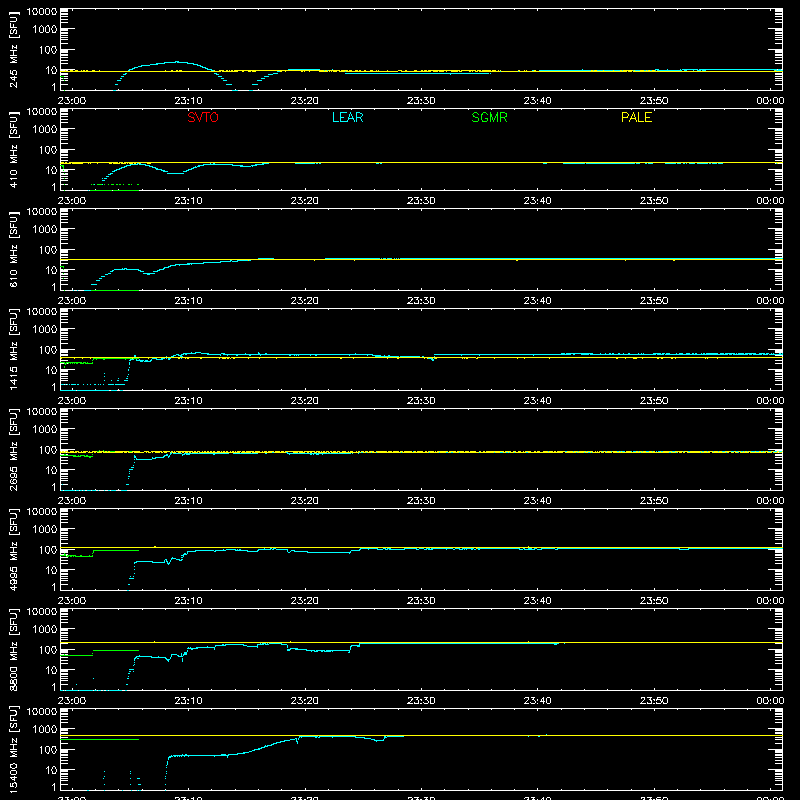Click the 23:20 time label of the 8800 MHz plot
Image resolution: width=800 pixels, height=800 pixels.
tap(305, 701)
